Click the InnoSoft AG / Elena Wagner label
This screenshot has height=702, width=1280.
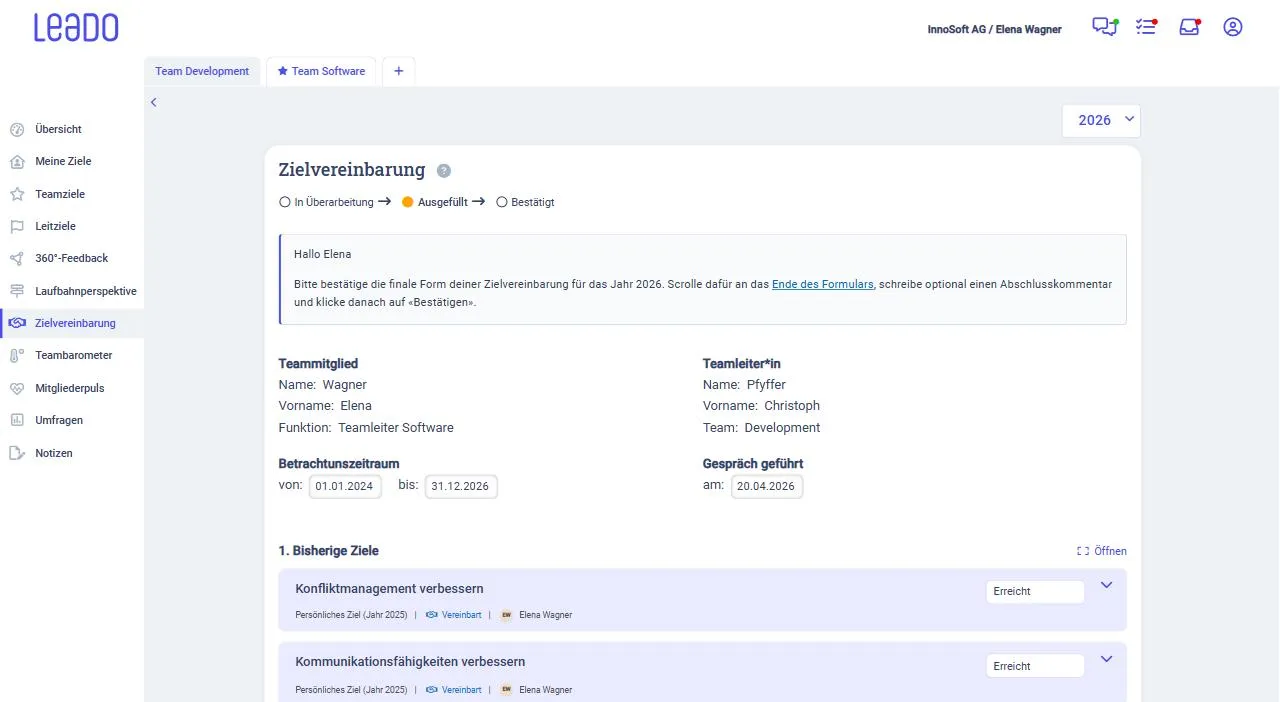click(x=995, y=29)
